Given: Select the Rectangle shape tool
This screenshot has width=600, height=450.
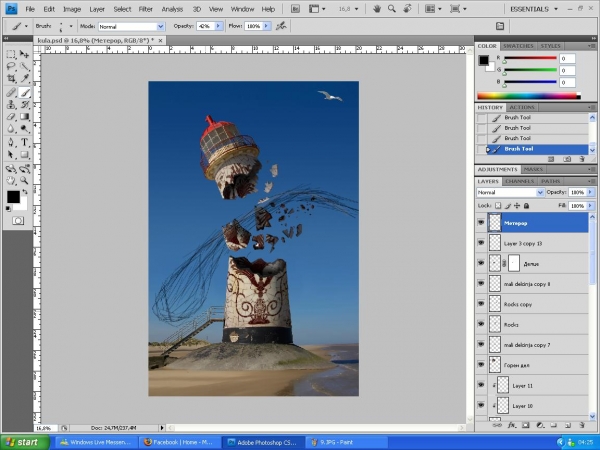Looking at the screenshot, I should click(24, 155).
